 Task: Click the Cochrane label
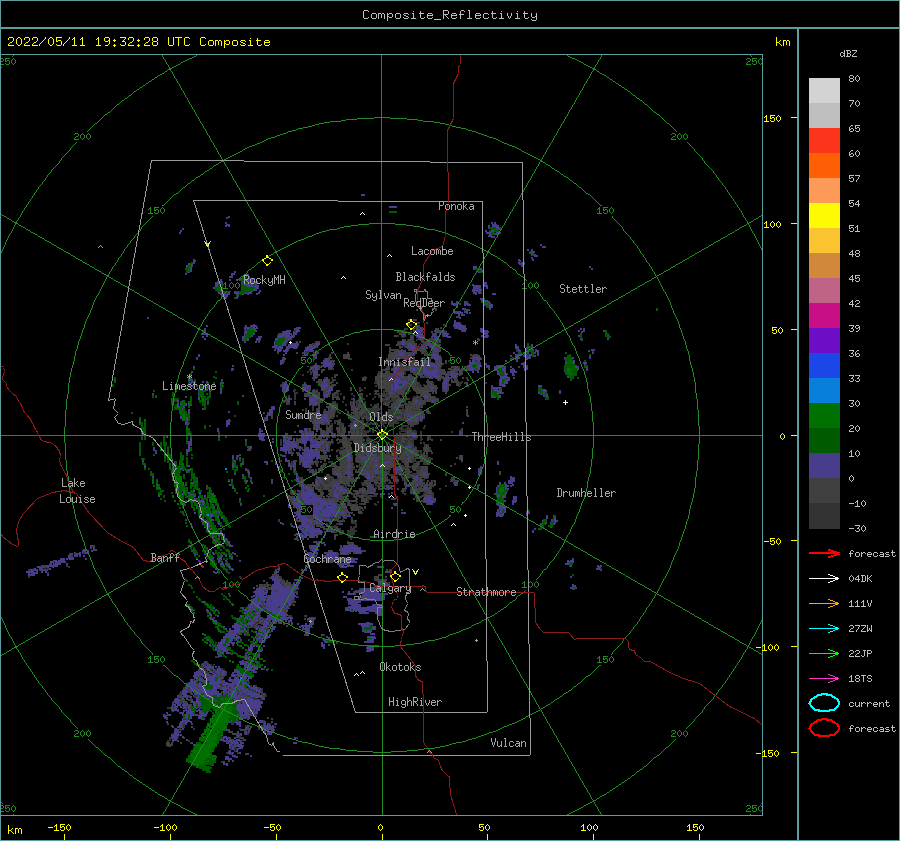327,559
